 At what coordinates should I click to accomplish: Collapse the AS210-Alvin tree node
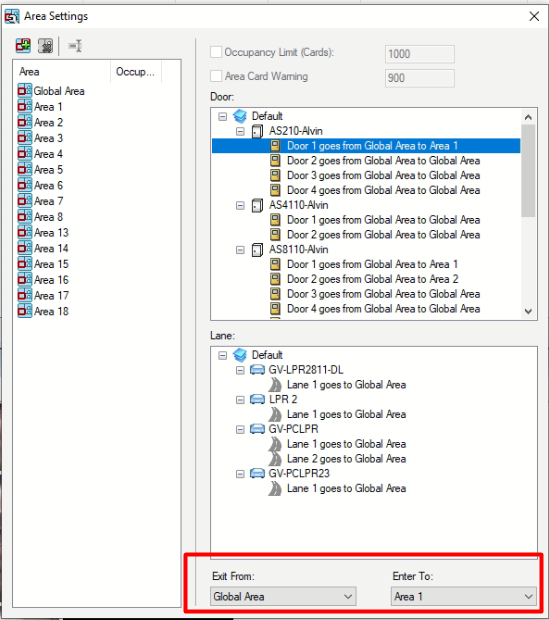click(240, 131)
